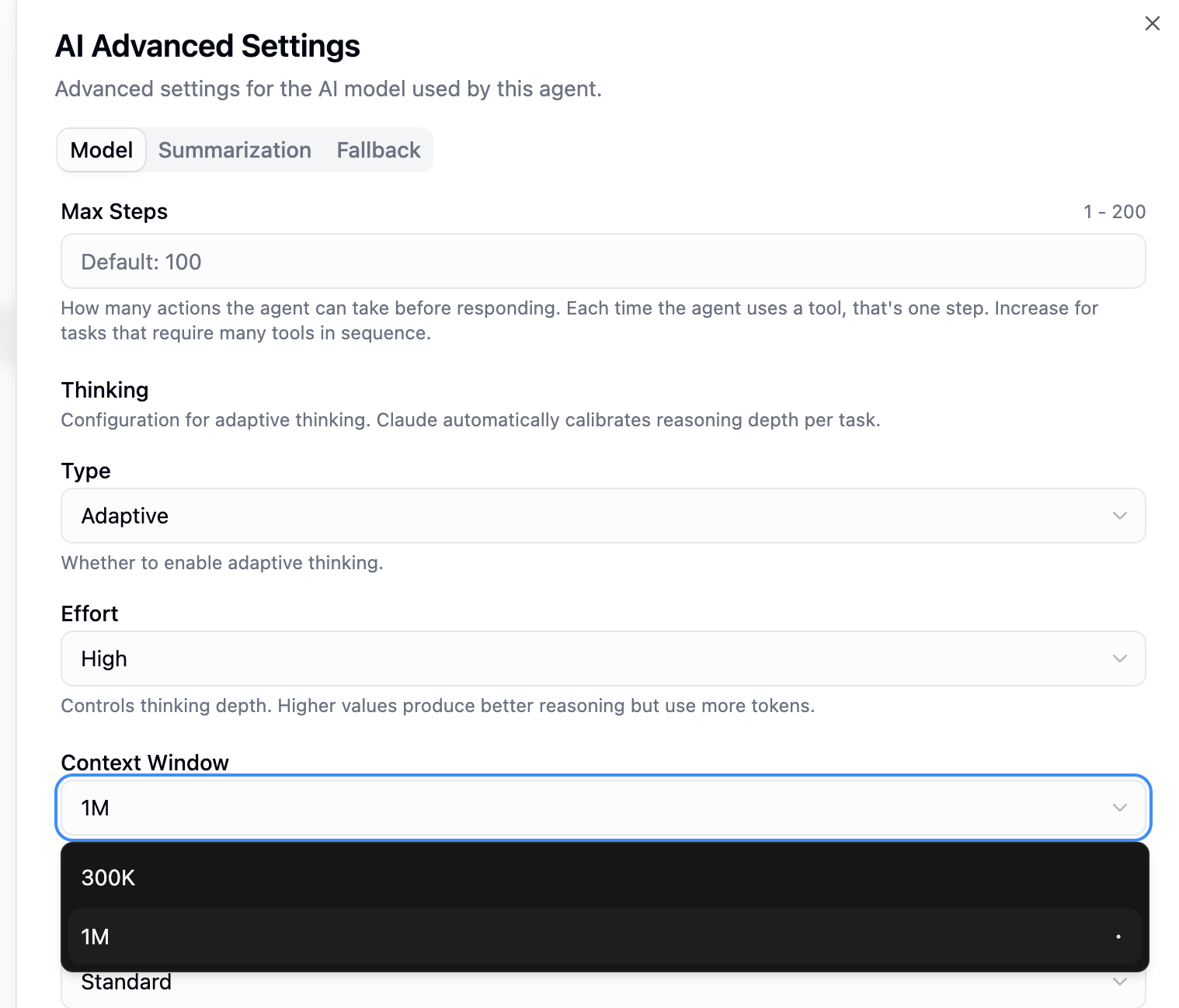Click the chevron in the Effort dropdown
Screen dimensions: 1179x1008
tap(1119, 659)
